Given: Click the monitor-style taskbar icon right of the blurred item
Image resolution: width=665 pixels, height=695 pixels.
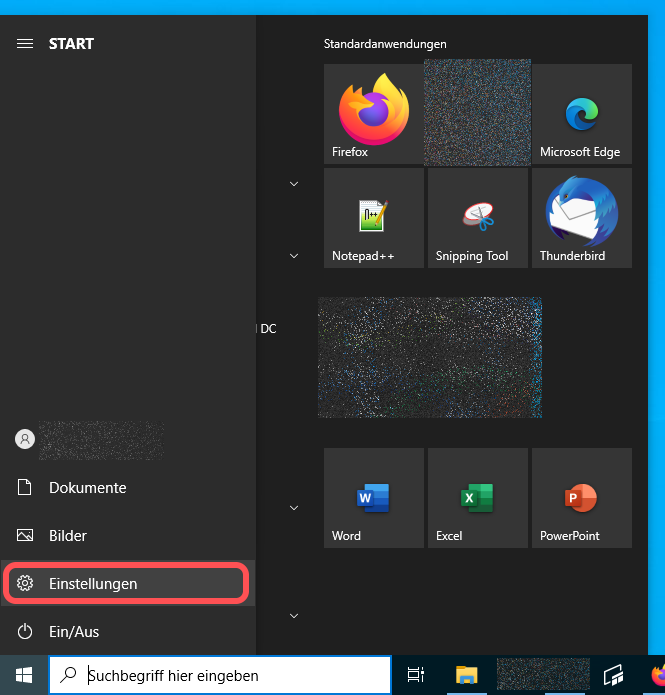Looking at the screenshot, I should 614,675.
